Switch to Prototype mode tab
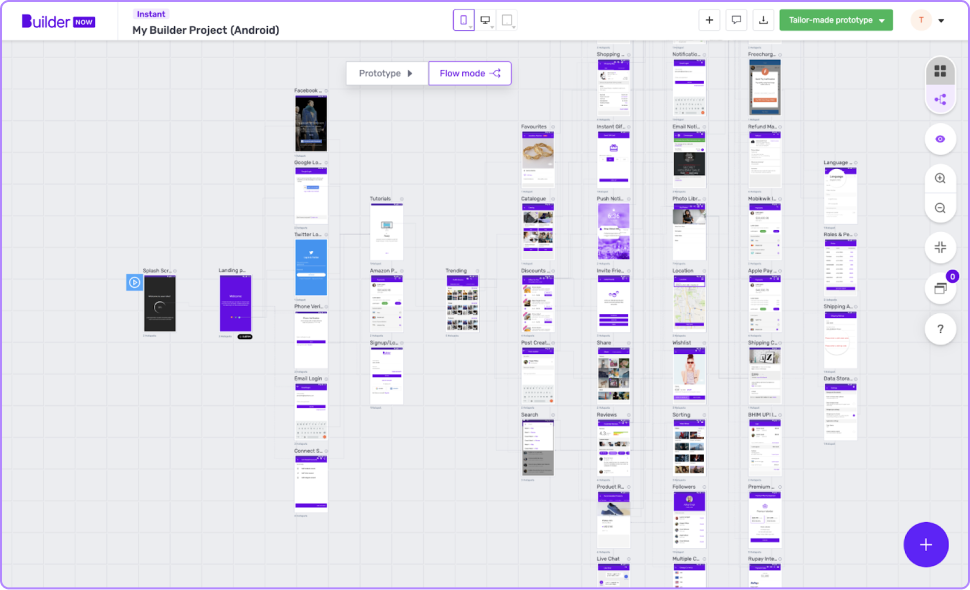Viewport: 970px width, 590px height. pyautogui.click(x=386, y=73)
